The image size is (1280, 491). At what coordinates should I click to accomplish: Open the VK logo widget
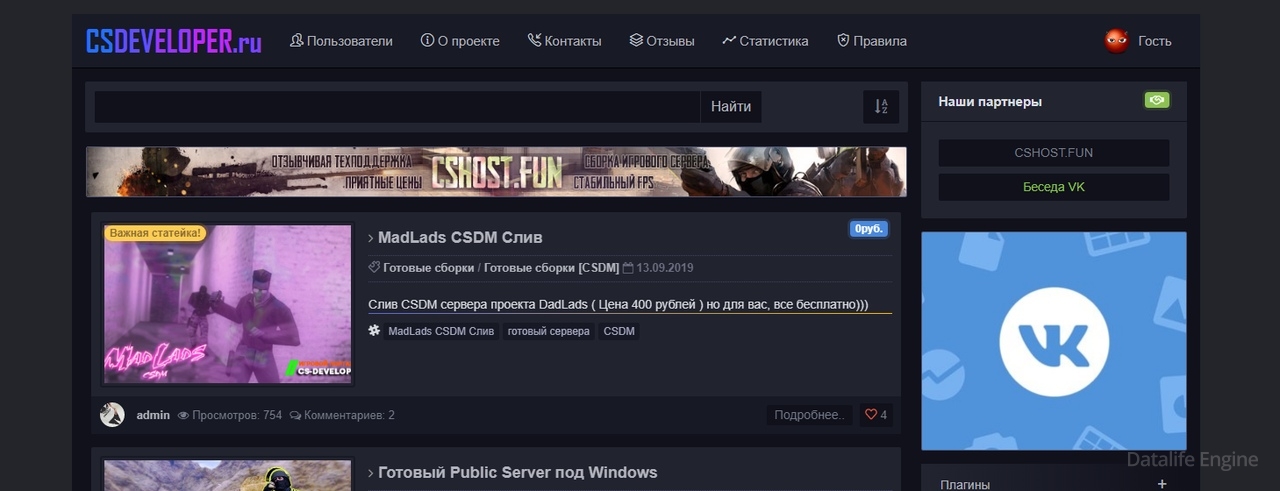(x=1053, y=341)
